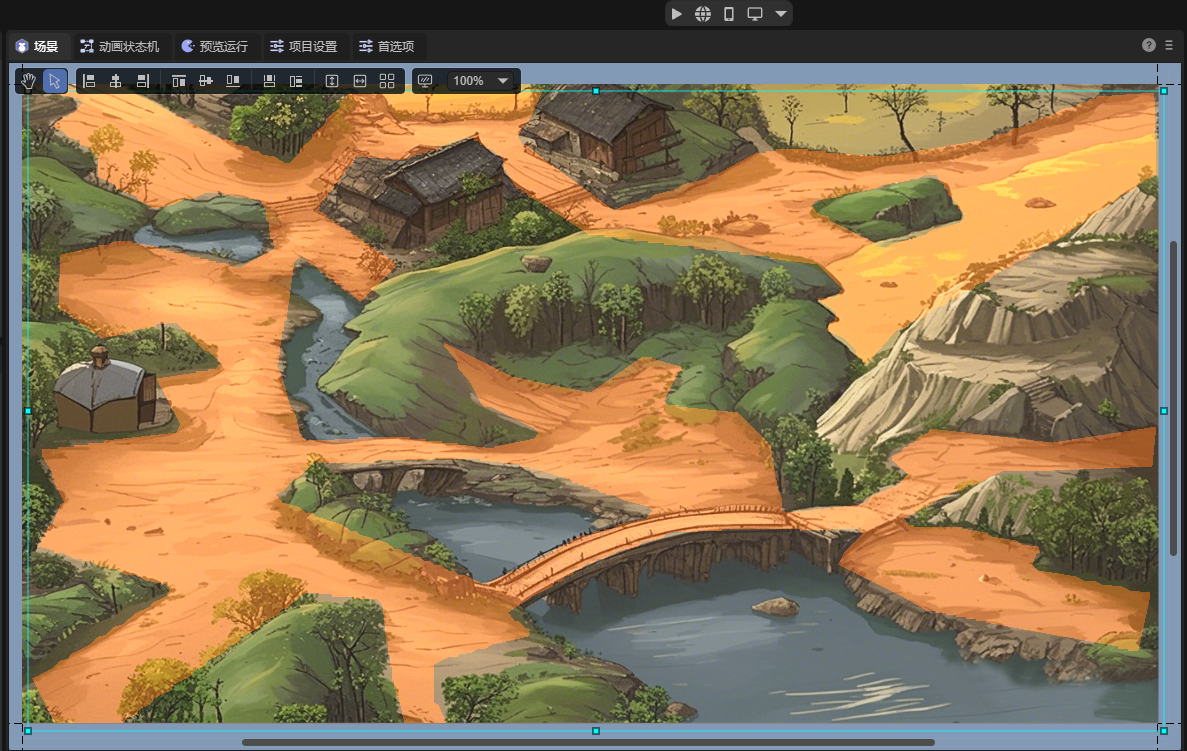Open the 项目设置 tab
This screenshot has width=1187, height=751.
(303, 46)
